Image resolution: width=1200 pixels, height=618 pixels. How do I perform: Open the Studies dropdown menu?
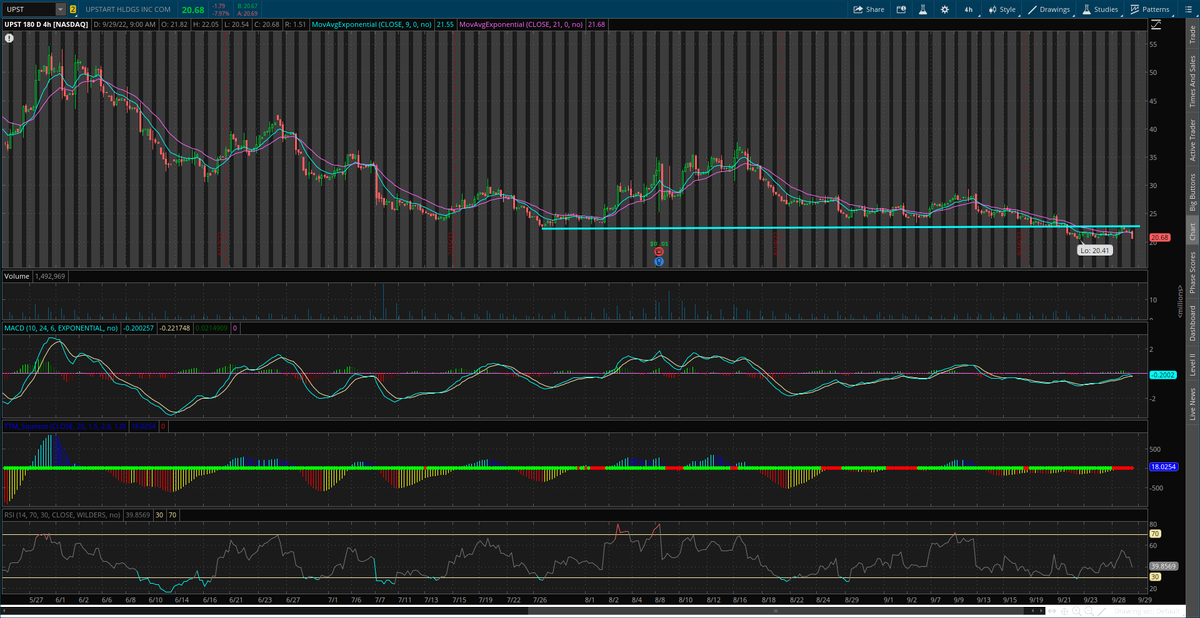(1099, 9)
